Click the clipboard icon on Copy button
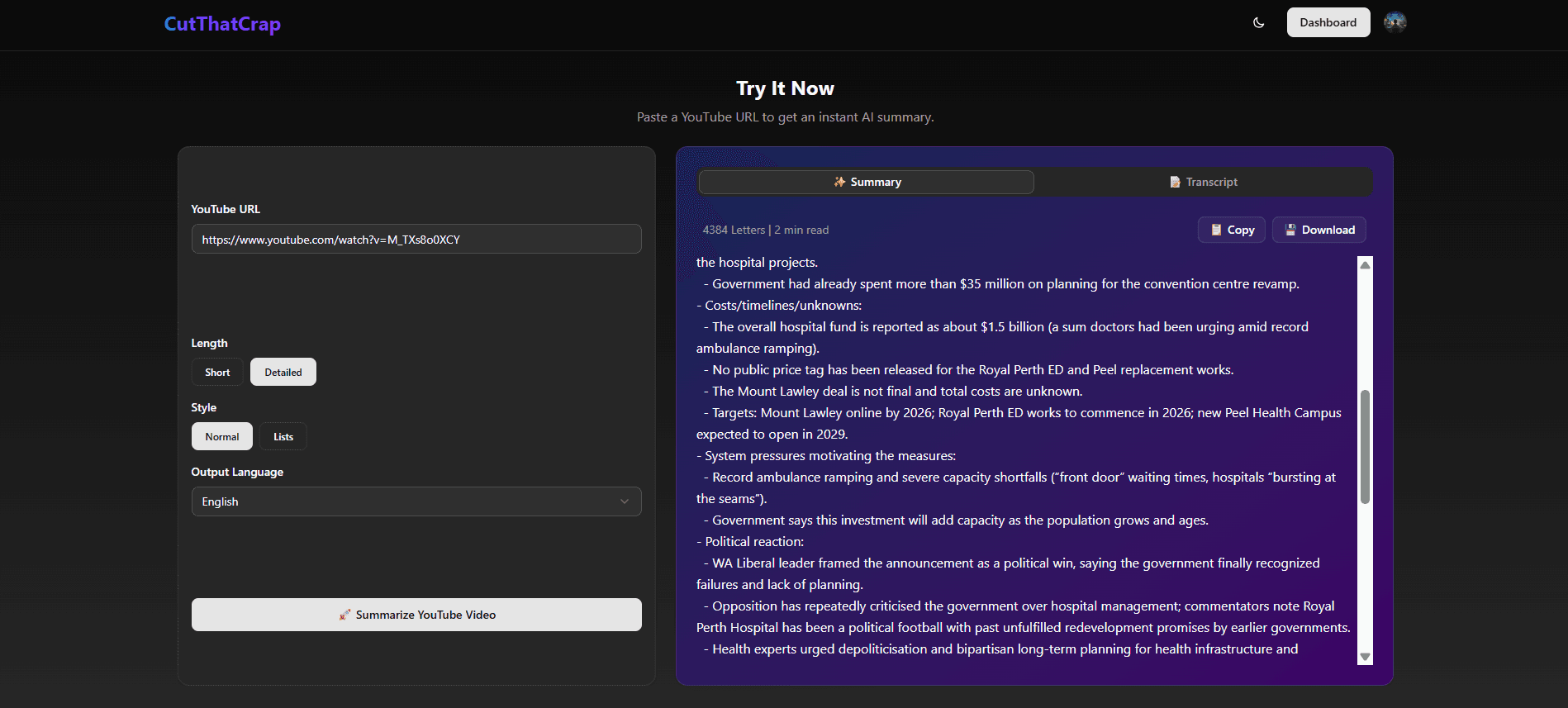The height and width of the screenshot is (708, 1568). click(1216, 230)
